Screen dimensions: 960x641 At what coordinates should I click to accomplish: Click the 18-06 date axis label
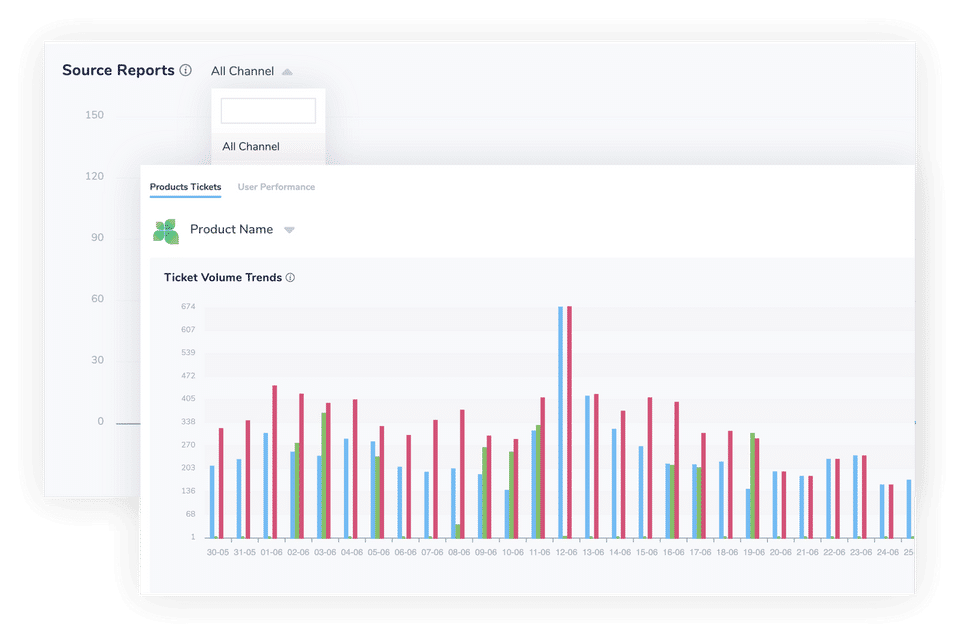pyautogui.click(x=727, y=552)
